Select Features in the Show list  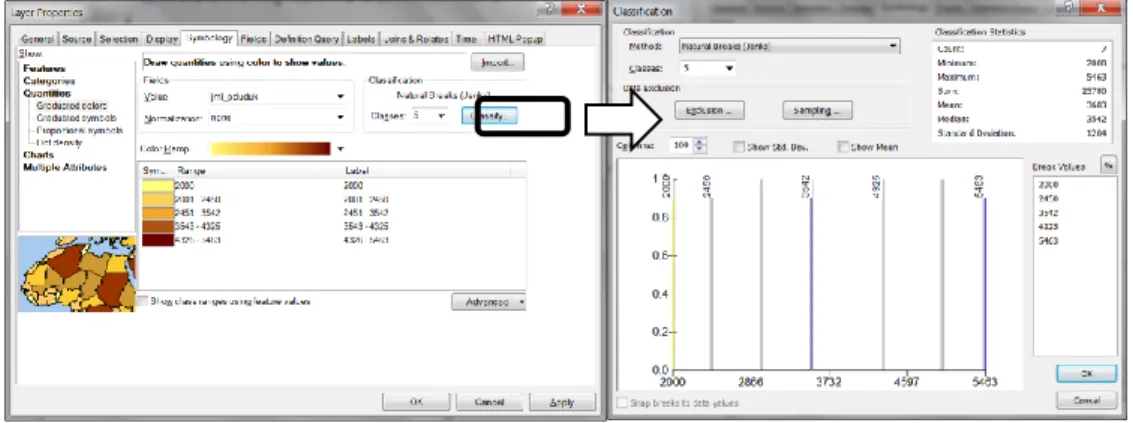pos(43,69)
